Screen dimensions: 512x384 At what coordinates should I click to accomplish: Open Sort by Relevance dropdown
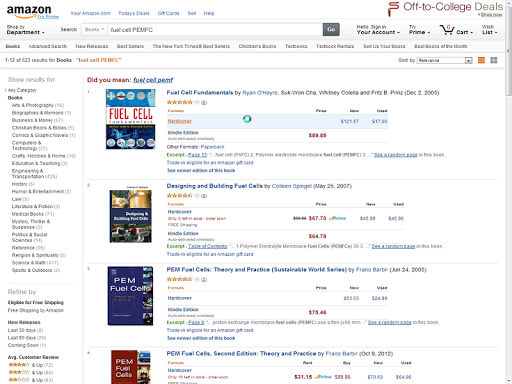(444, 60)
